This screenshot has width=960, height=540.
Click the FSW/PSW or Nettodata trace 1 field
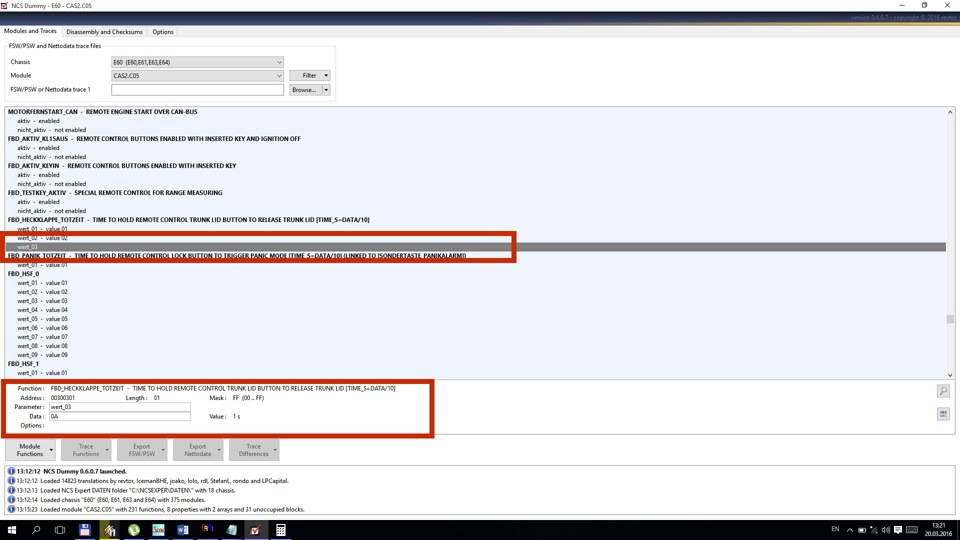(x=197, y=89)
